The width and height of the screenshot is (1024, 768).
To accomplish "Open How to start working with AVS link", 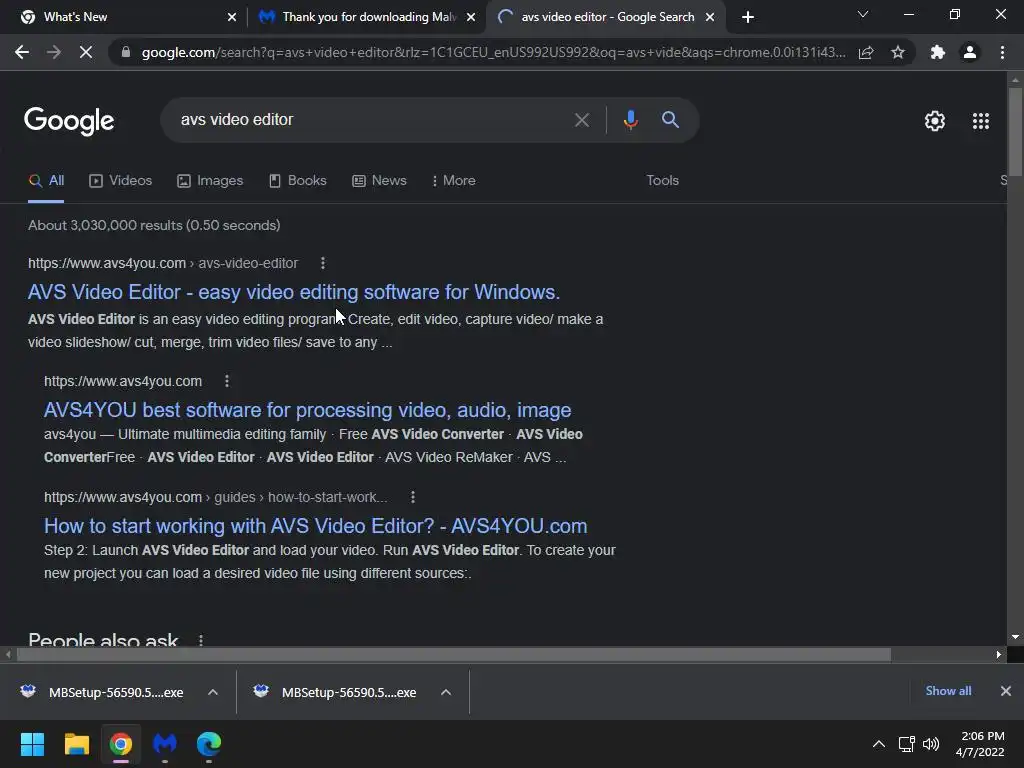I will [315, 526].
